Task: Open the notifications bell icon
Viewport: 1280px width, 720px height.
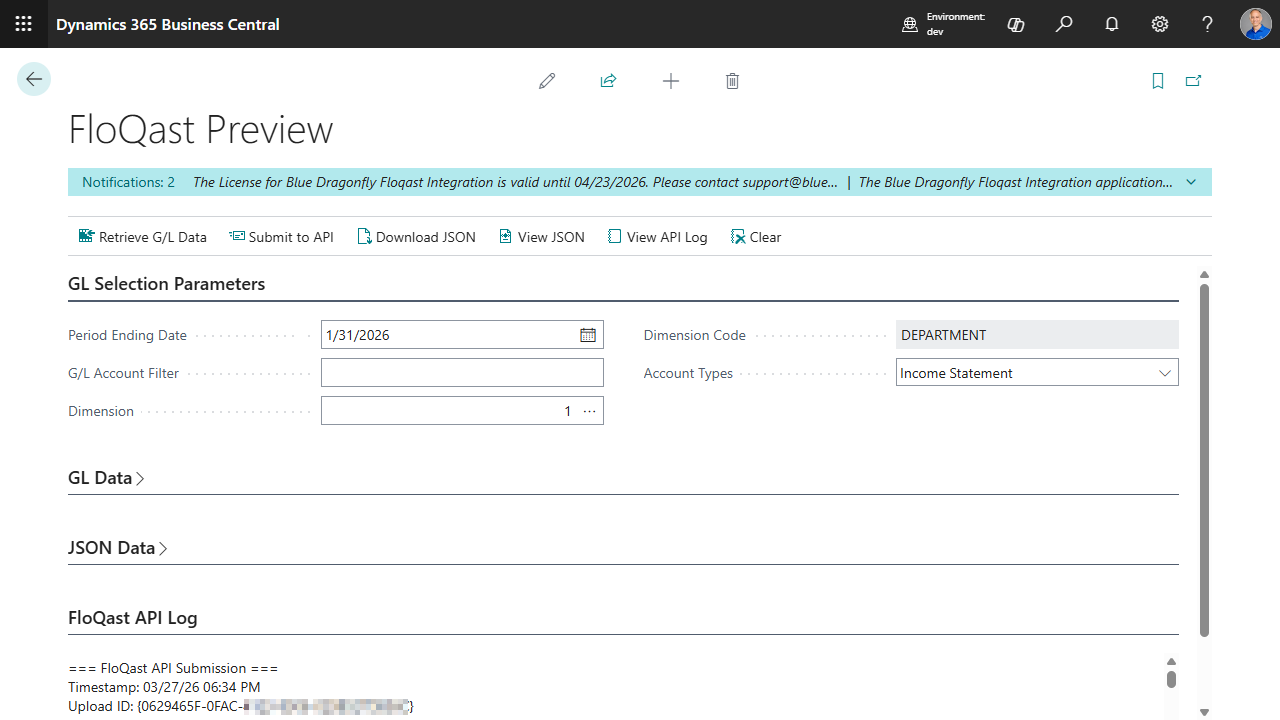Action: (1112, 24)
